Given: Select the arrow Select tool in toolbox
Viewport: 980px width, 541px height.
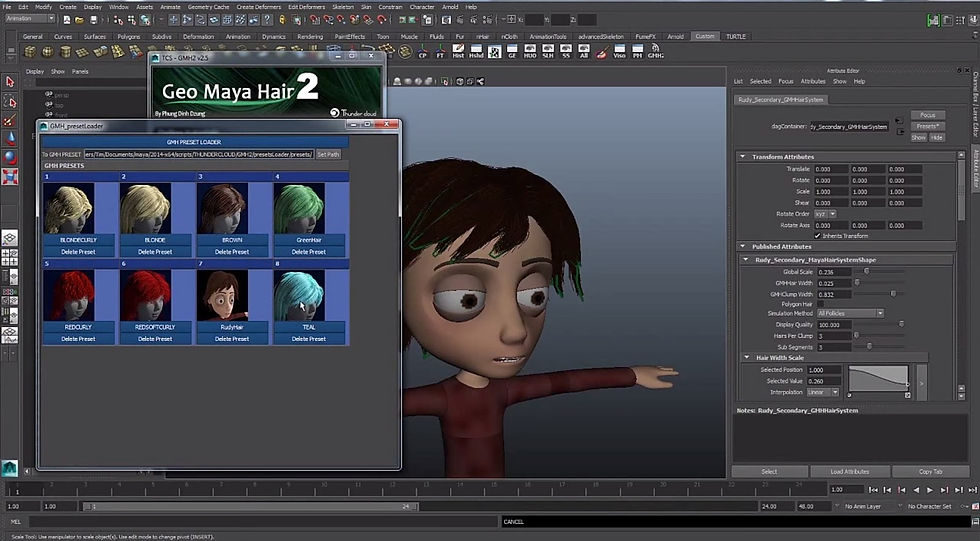Looking at the screenshot, I should click(9, 82).
